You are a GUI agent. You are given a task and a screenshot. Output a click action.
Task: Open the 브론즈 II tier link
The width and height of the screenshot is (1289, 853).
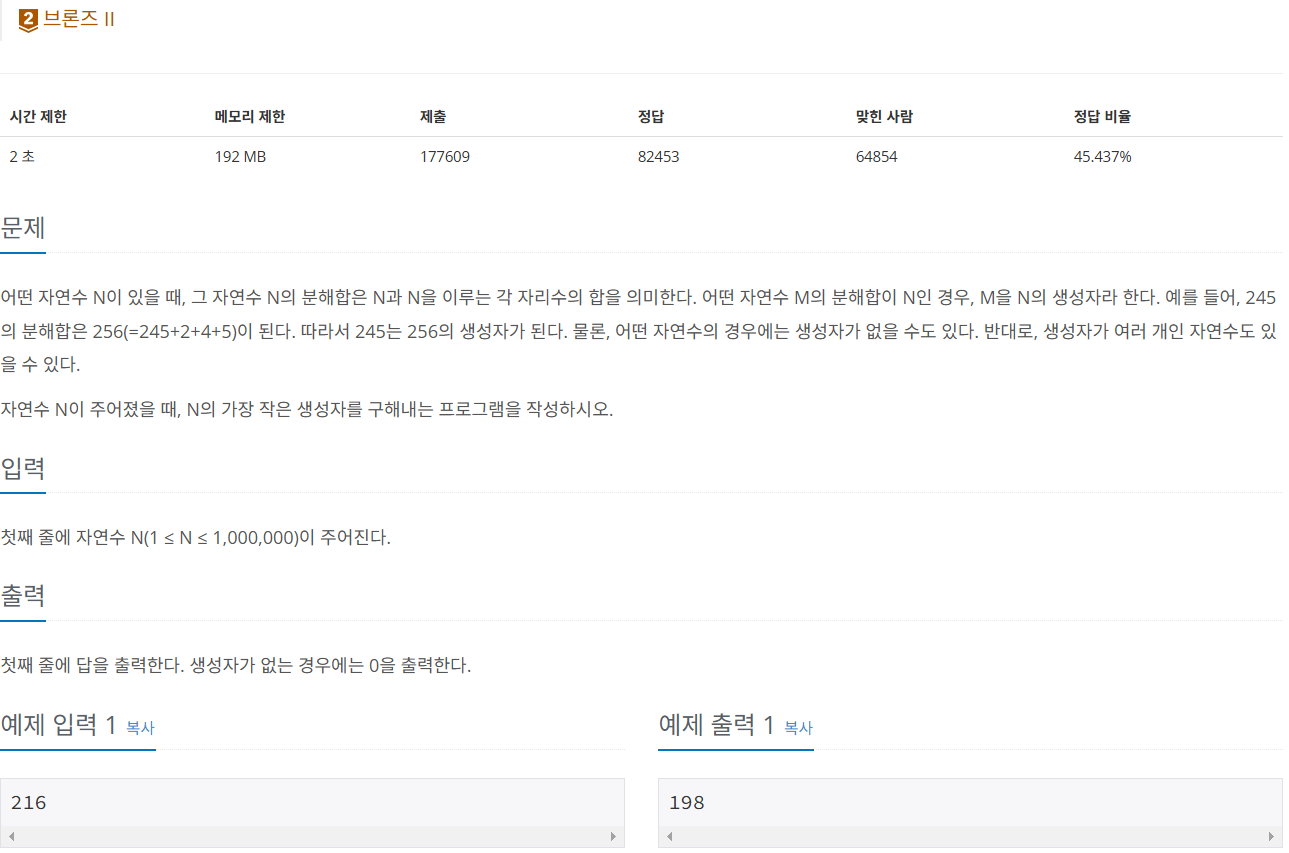coord(73,17)
